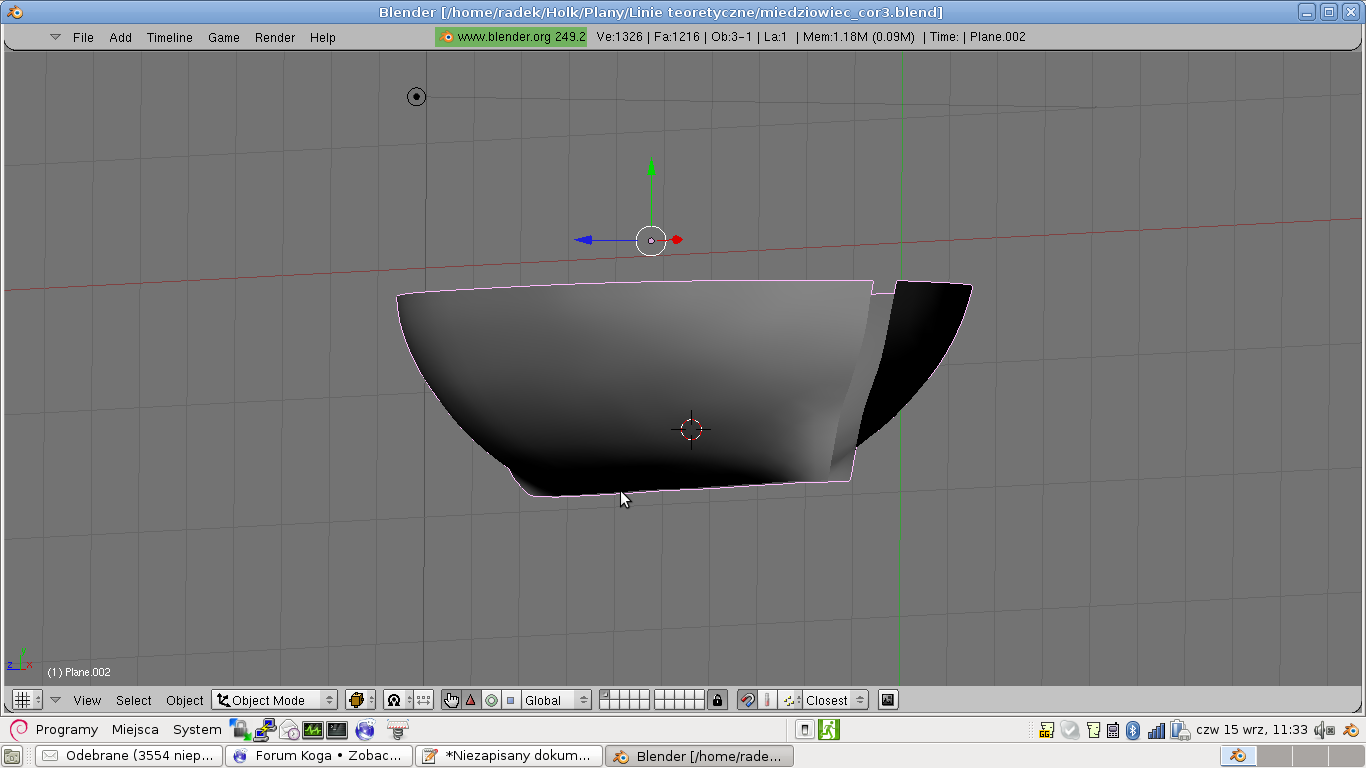Open the pivot point selector

pos(398,700)
